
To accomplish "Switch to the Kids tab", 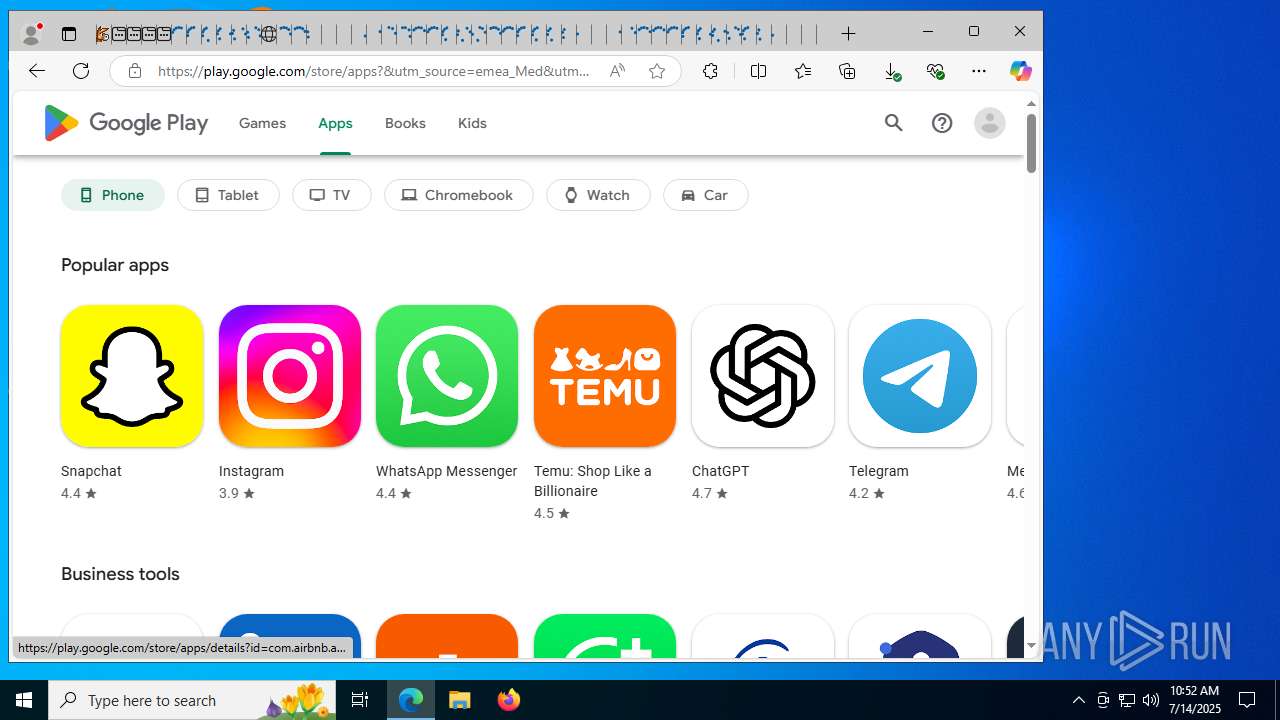I will click(472, 123).
